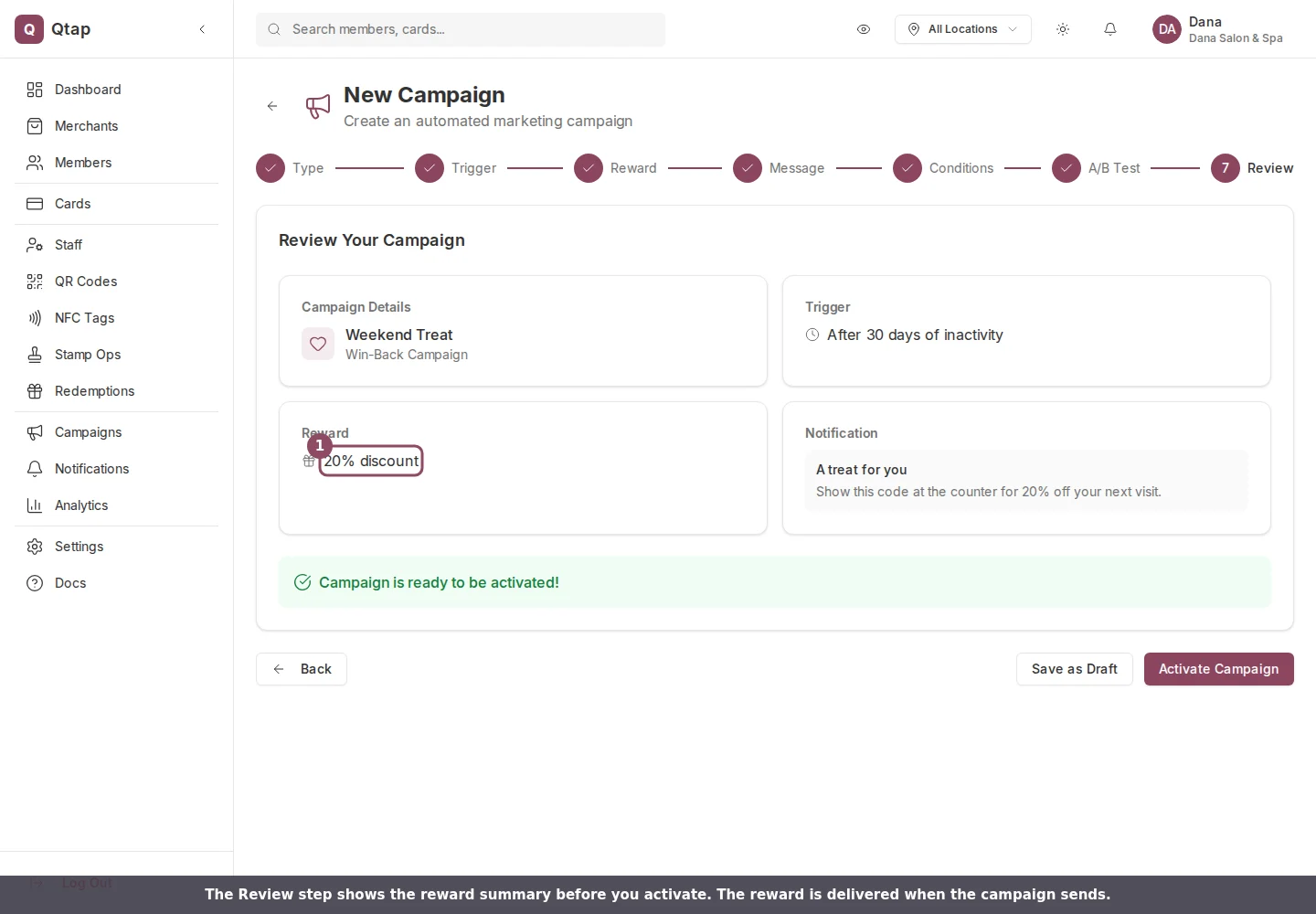This screenshot has height=914, width=1316.
Task: Click Activate Campaign
Action: coord(1219,669)
